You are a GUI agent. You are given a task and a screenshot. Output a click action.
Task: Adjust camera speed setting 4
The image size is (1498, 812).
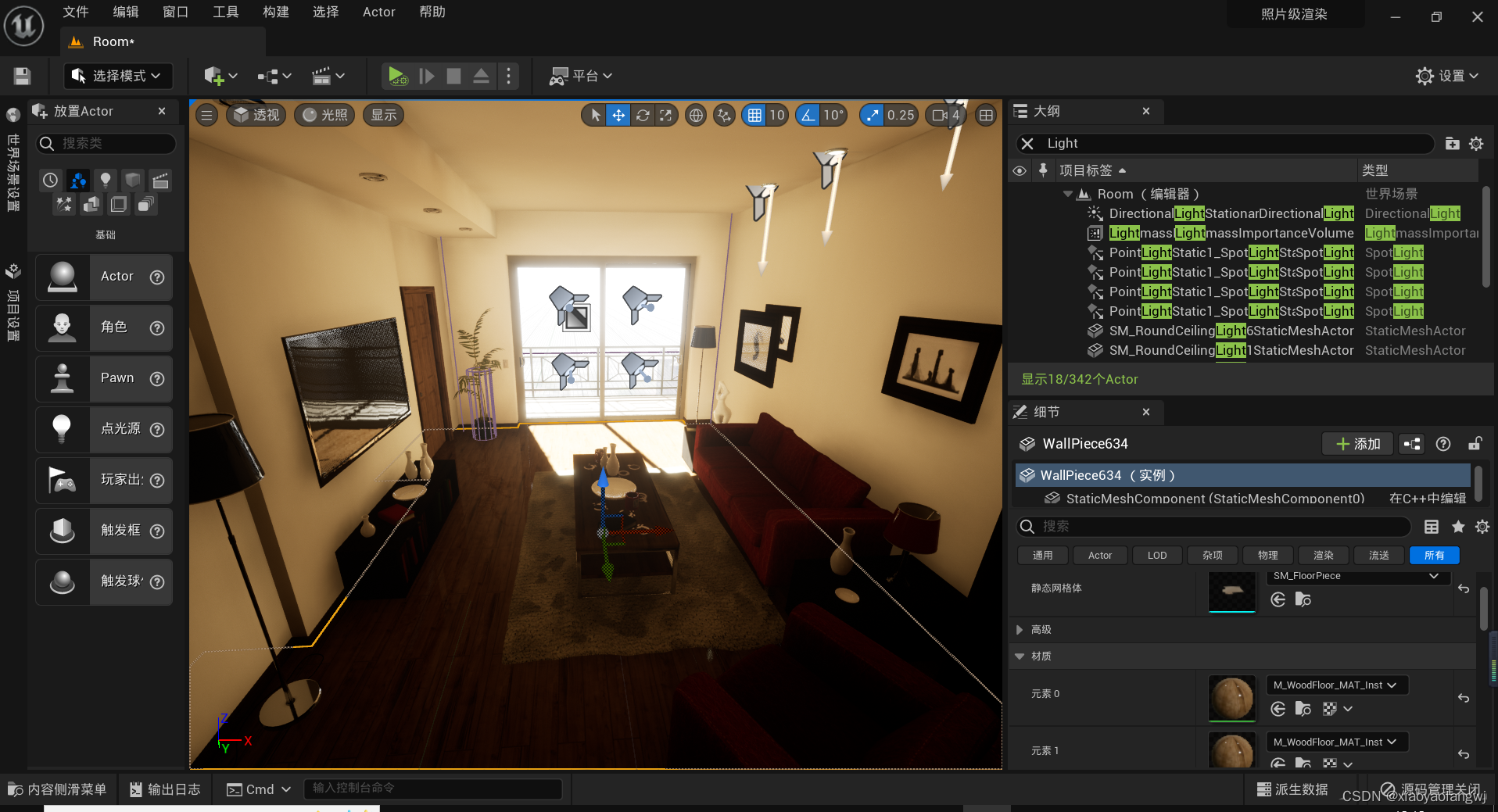click(946, 116)
